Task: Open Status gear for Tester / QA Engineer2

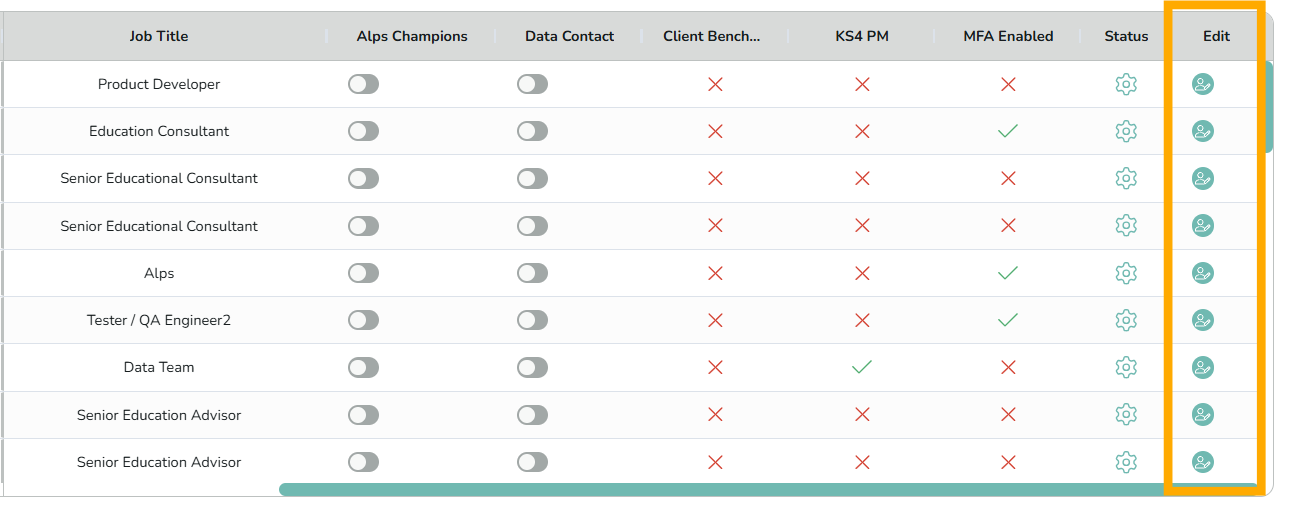Action: [x=1126, y=320]
